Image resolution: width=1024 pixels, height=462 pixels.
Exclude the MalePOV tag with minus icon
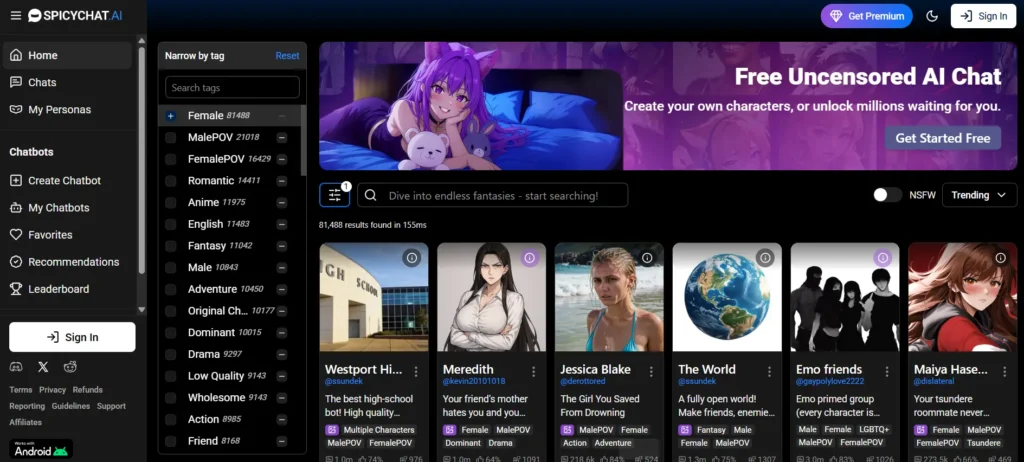(281, 137)
